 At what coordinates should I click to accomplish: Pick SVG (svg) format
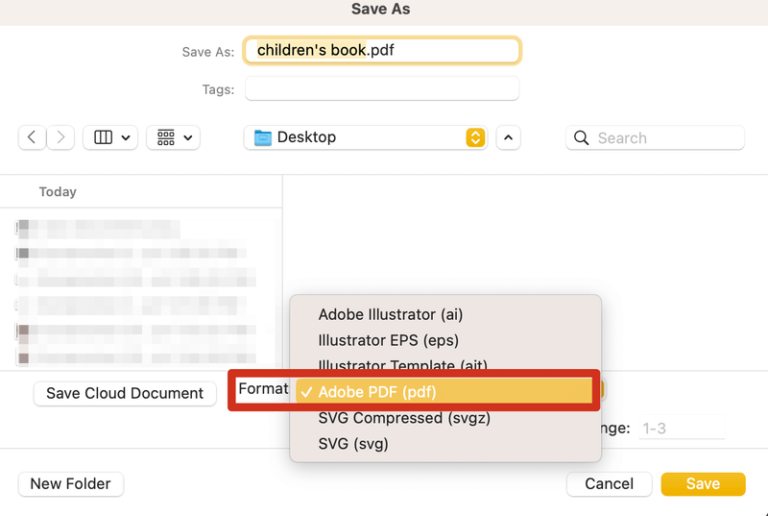(x=353, y=443)
